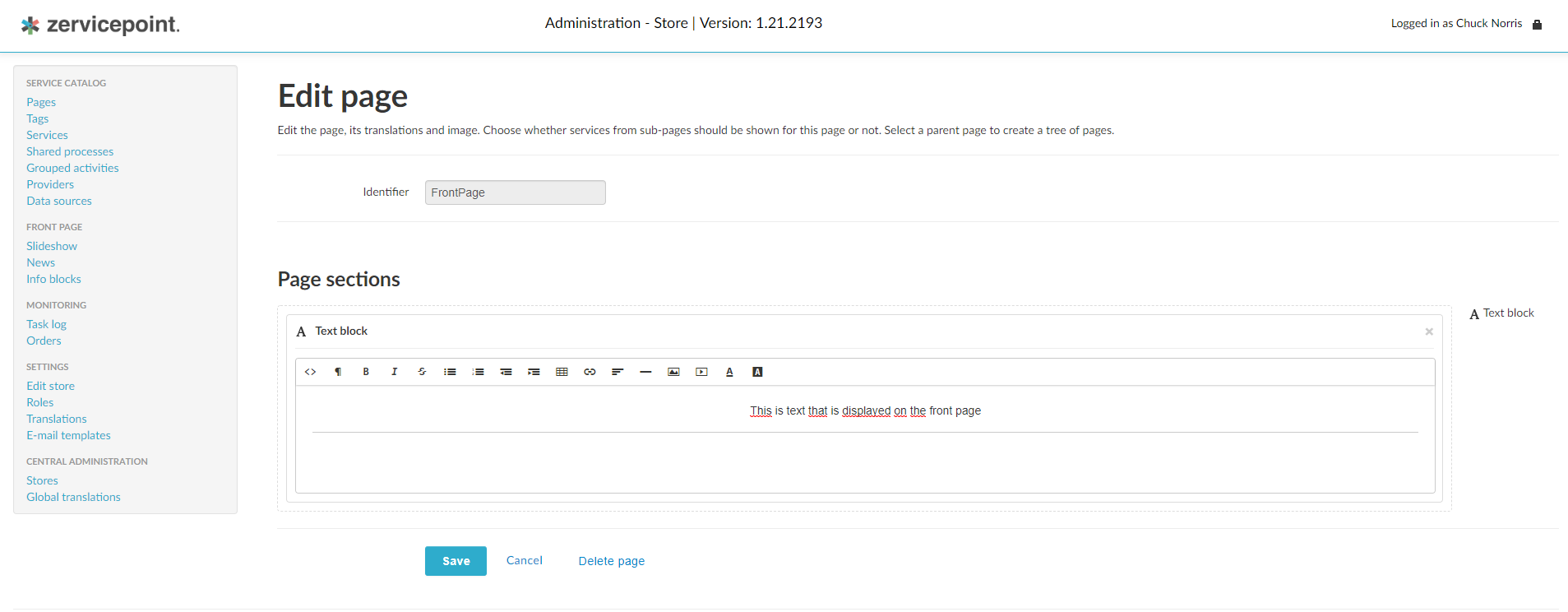The width and height of the screenshot is (1568, 612).
Task: Apply bold formatting in editor toolbar
Action: coord(366,372)
